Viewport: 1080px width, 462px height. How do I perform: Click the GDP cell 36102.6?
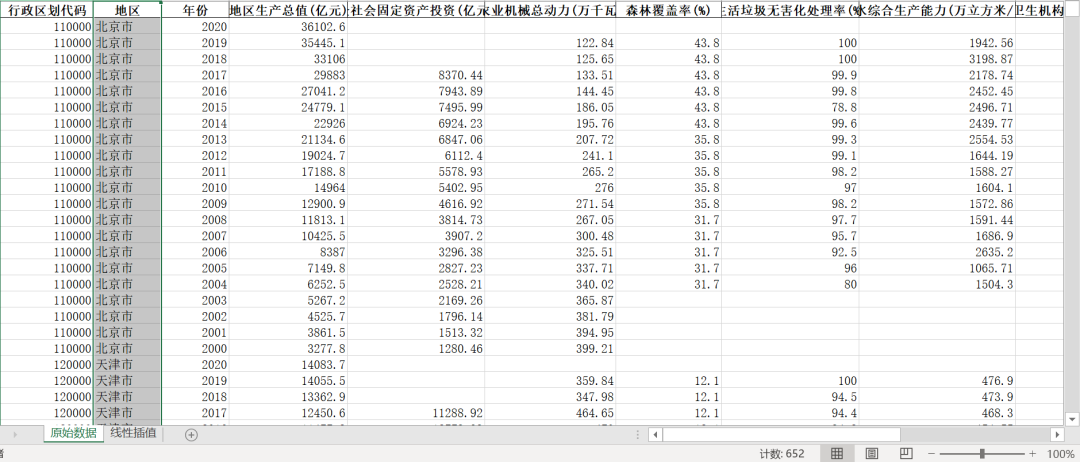[x=288, y=26]
